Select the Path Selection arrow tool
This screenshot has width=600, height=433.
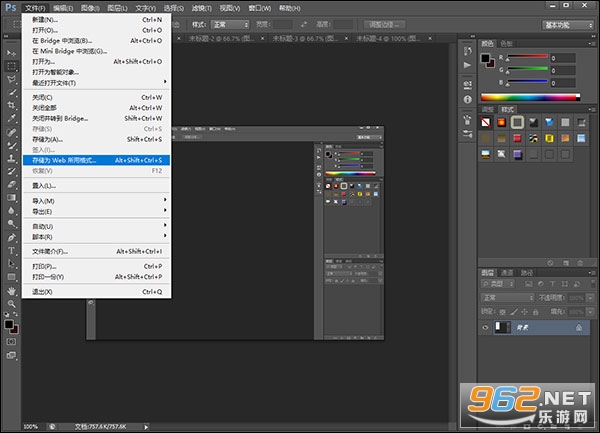(11, 264)
